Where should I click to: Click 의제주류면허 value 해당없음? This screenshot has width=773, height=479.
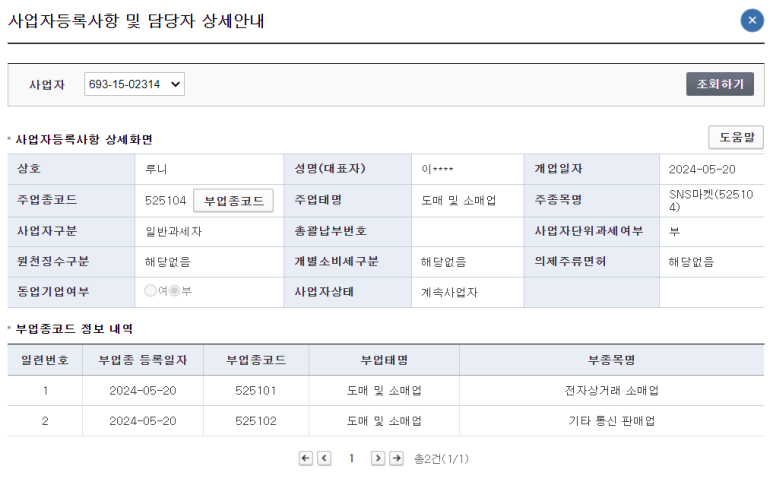pyautogui.click(x=691, y=262)
